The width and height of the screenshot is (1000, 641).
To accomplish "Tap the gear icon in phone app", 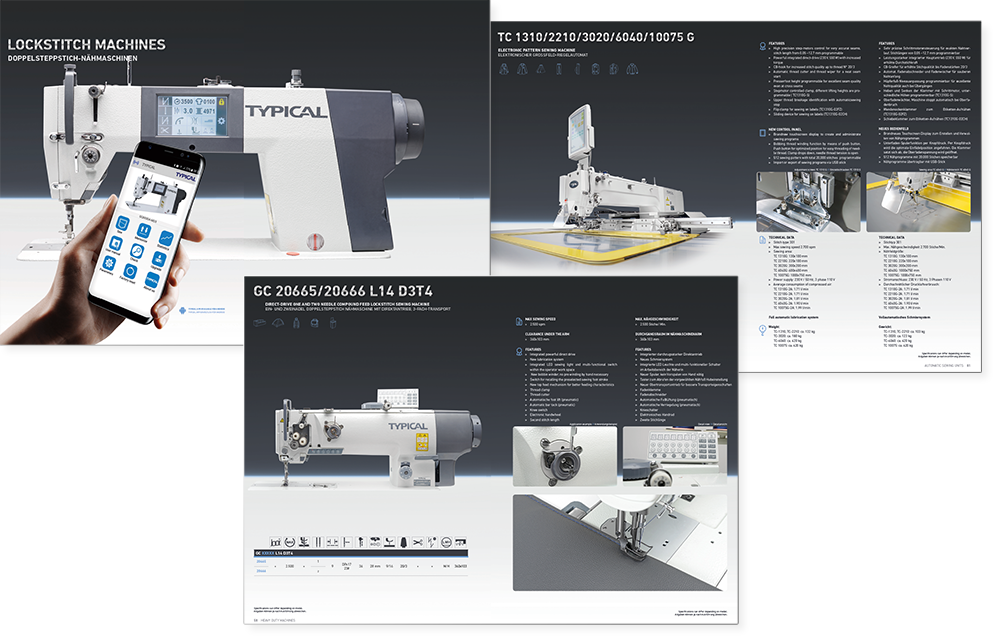I will [x=109, y=263].
